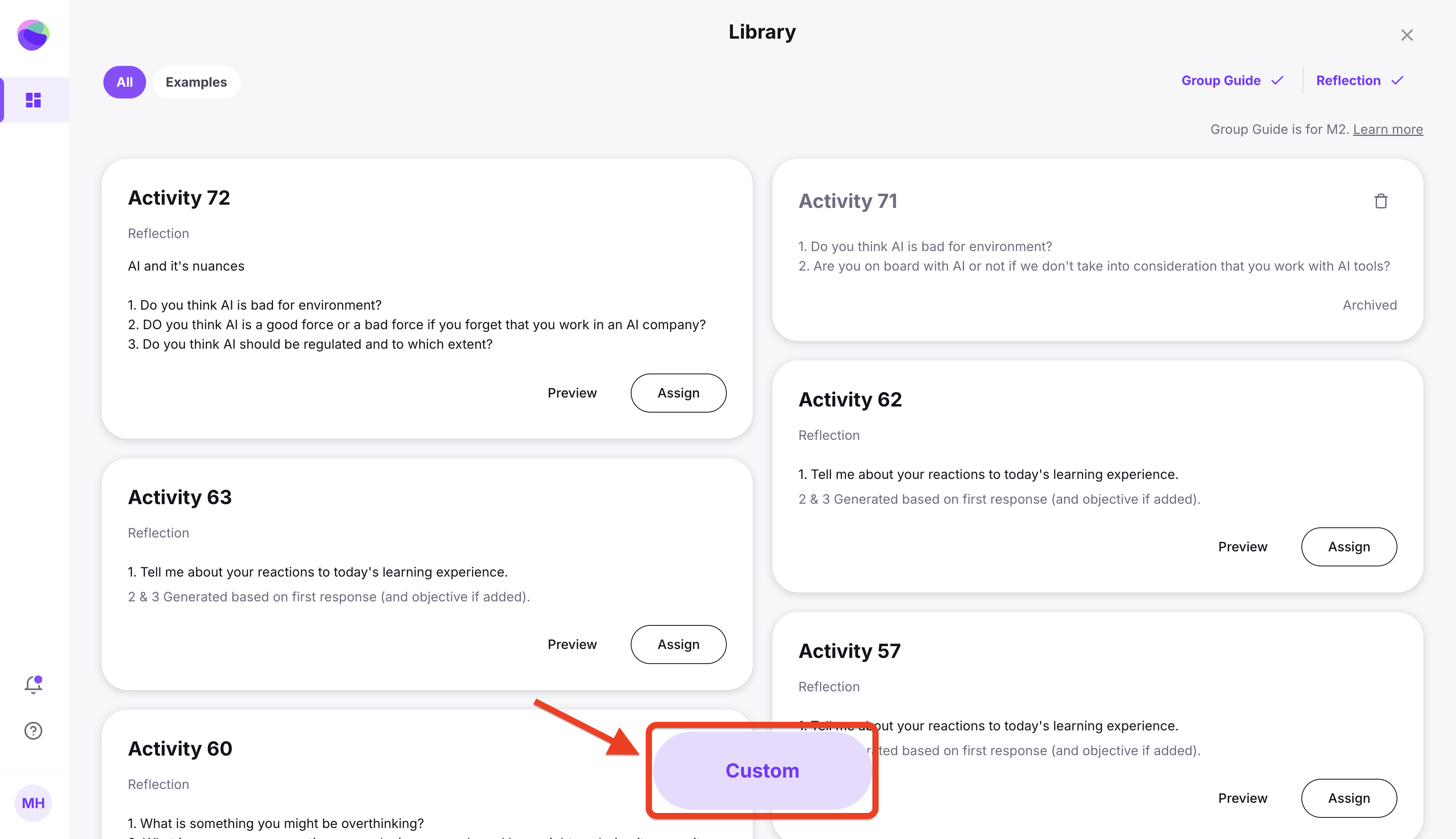Delete archived Activity 71 with trash icon
The image size is (1456, 839).
coord(1381,201)
